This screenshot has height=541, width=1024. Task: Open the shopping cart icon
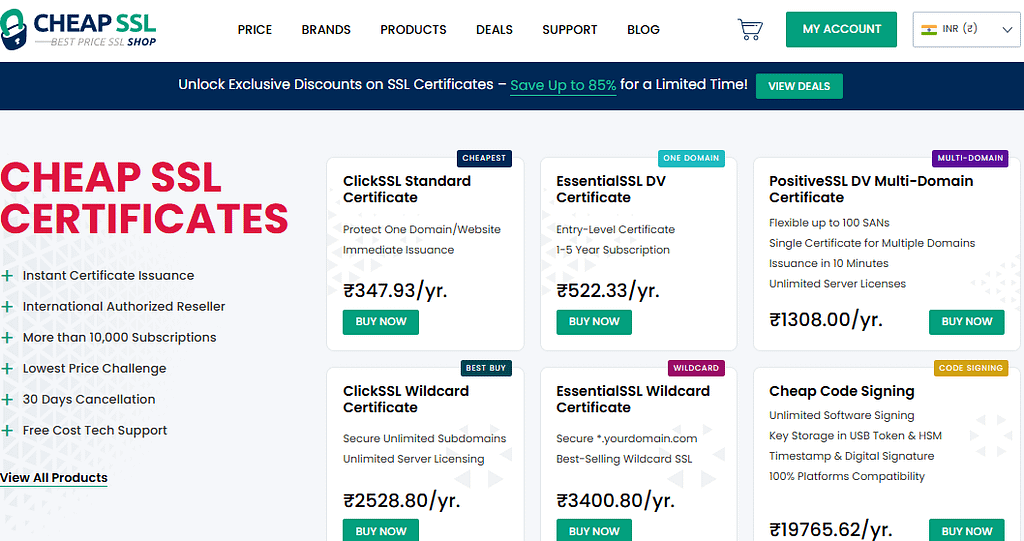tap(750, 29)
